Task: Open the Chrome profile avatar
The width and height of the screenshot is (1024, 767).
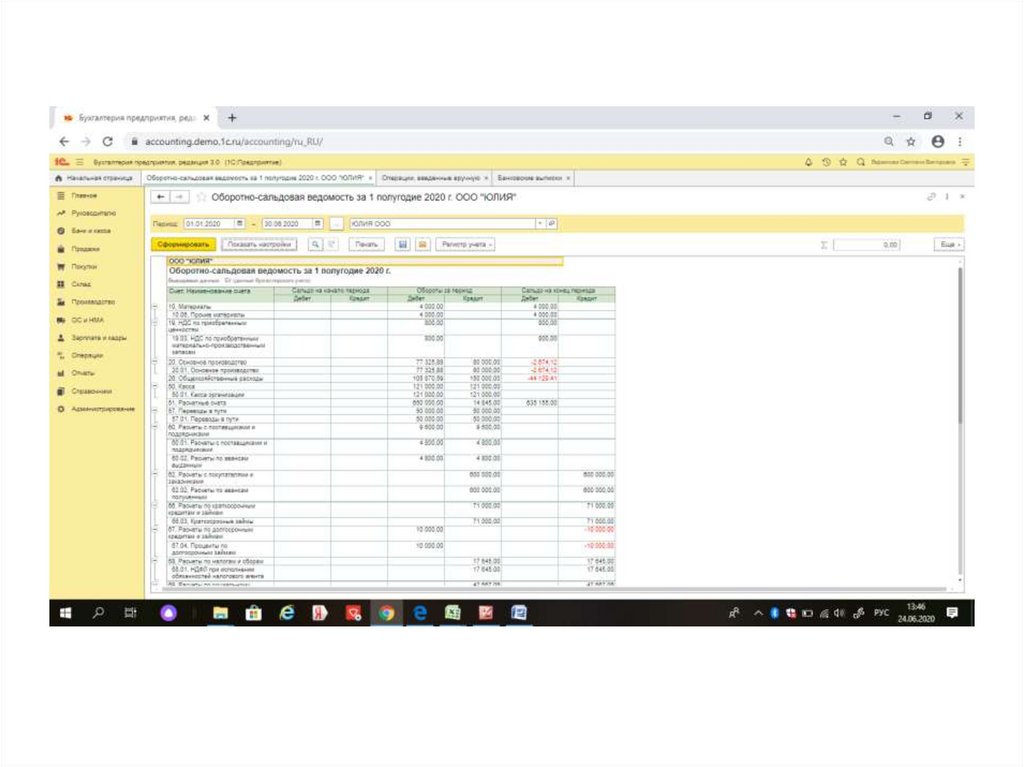Action: pos(938,141)
